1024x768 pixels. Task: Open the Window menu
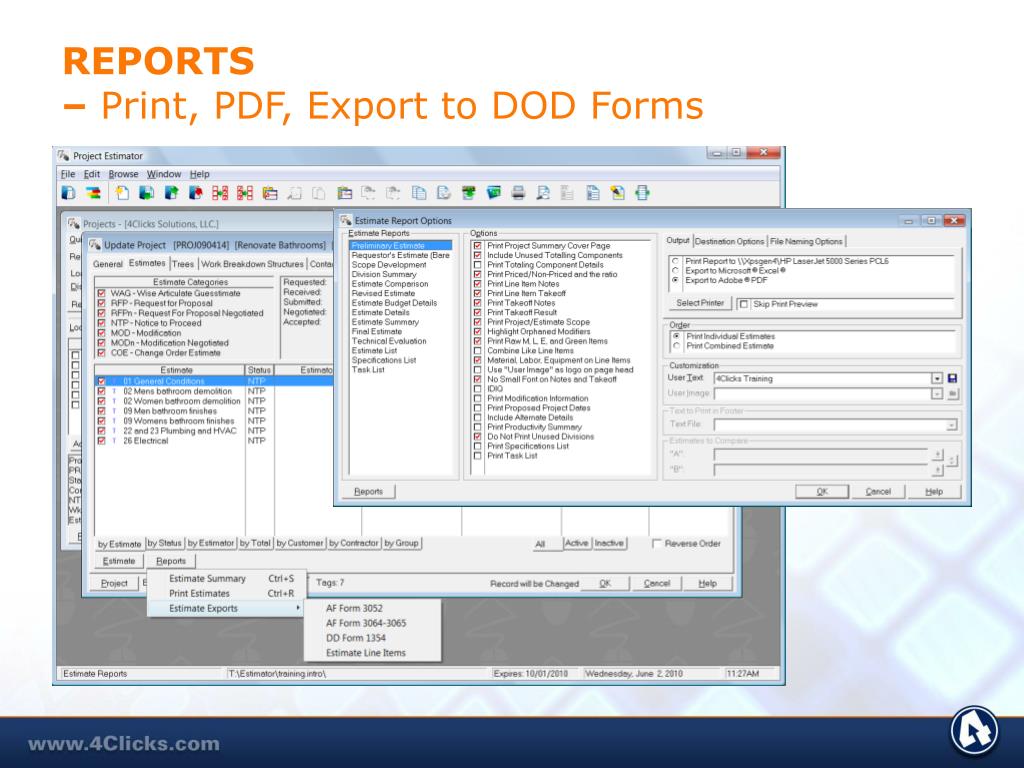coord(164,174)
